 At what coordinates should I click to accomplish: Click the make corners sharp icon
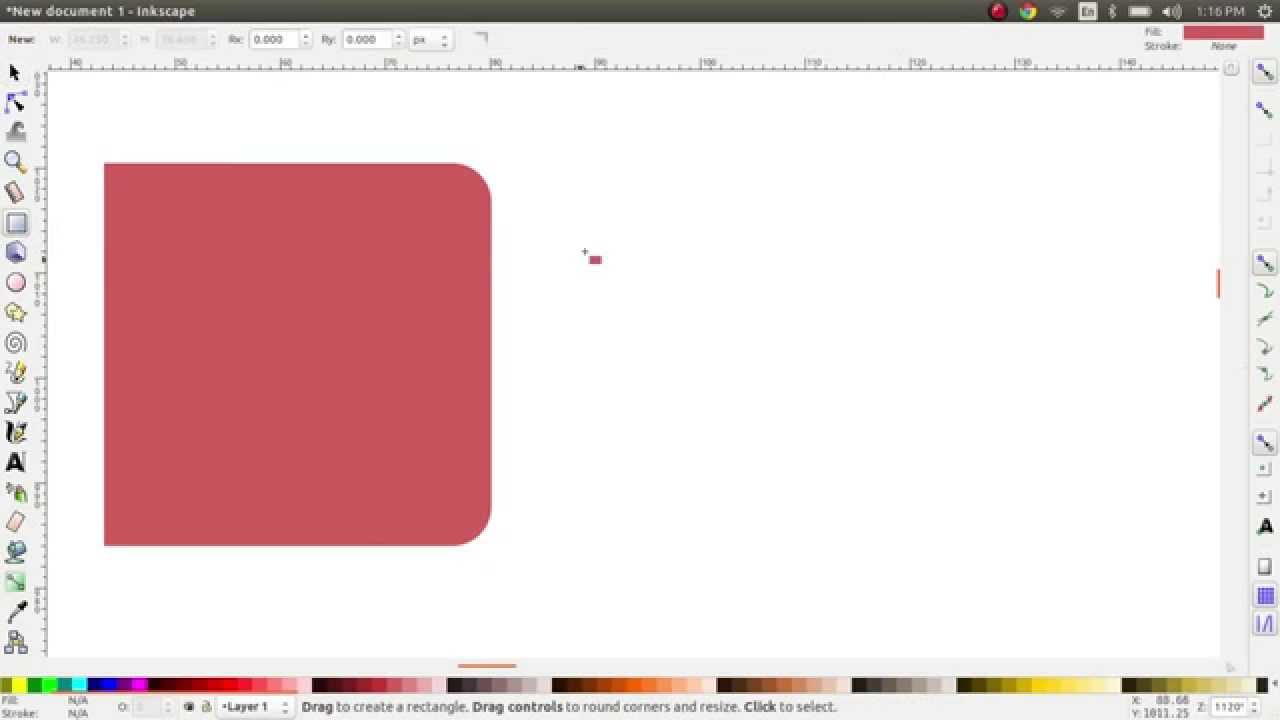click(x=481, y=38)
